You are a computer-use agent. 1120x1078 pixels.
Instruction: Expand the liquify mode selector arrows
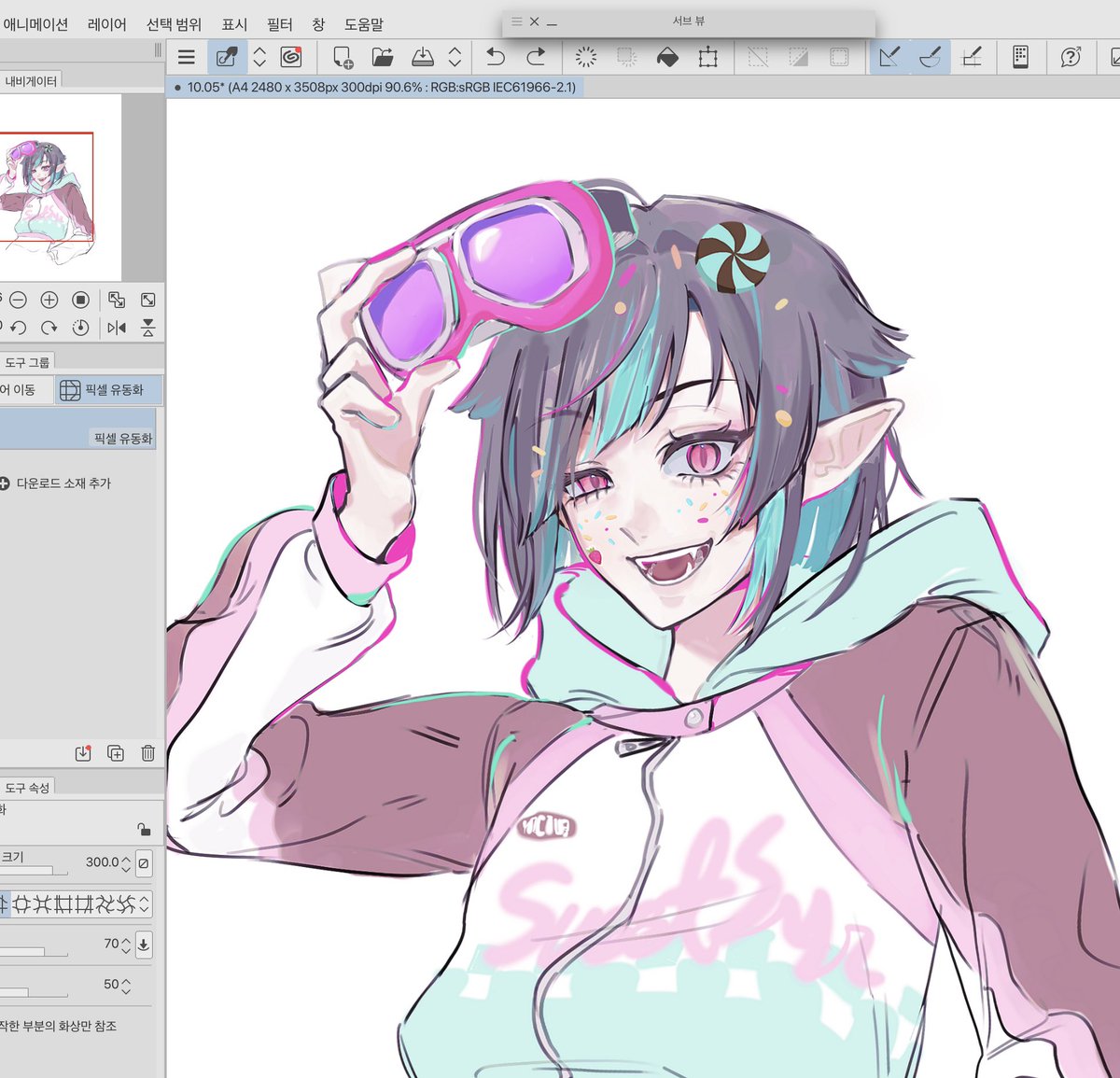(145, 904)
